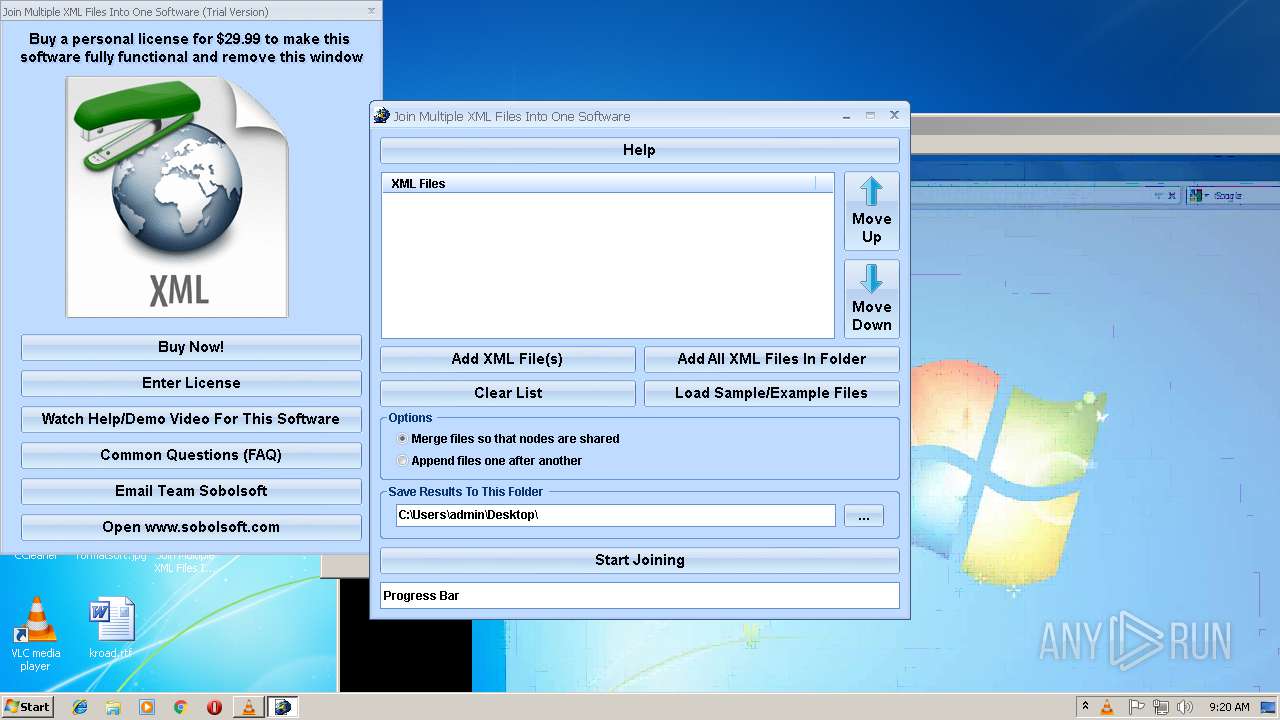The width and height of the screenshot is (1280, 720).
Task: Click the XML Files column header
Action: coord(598,184)
